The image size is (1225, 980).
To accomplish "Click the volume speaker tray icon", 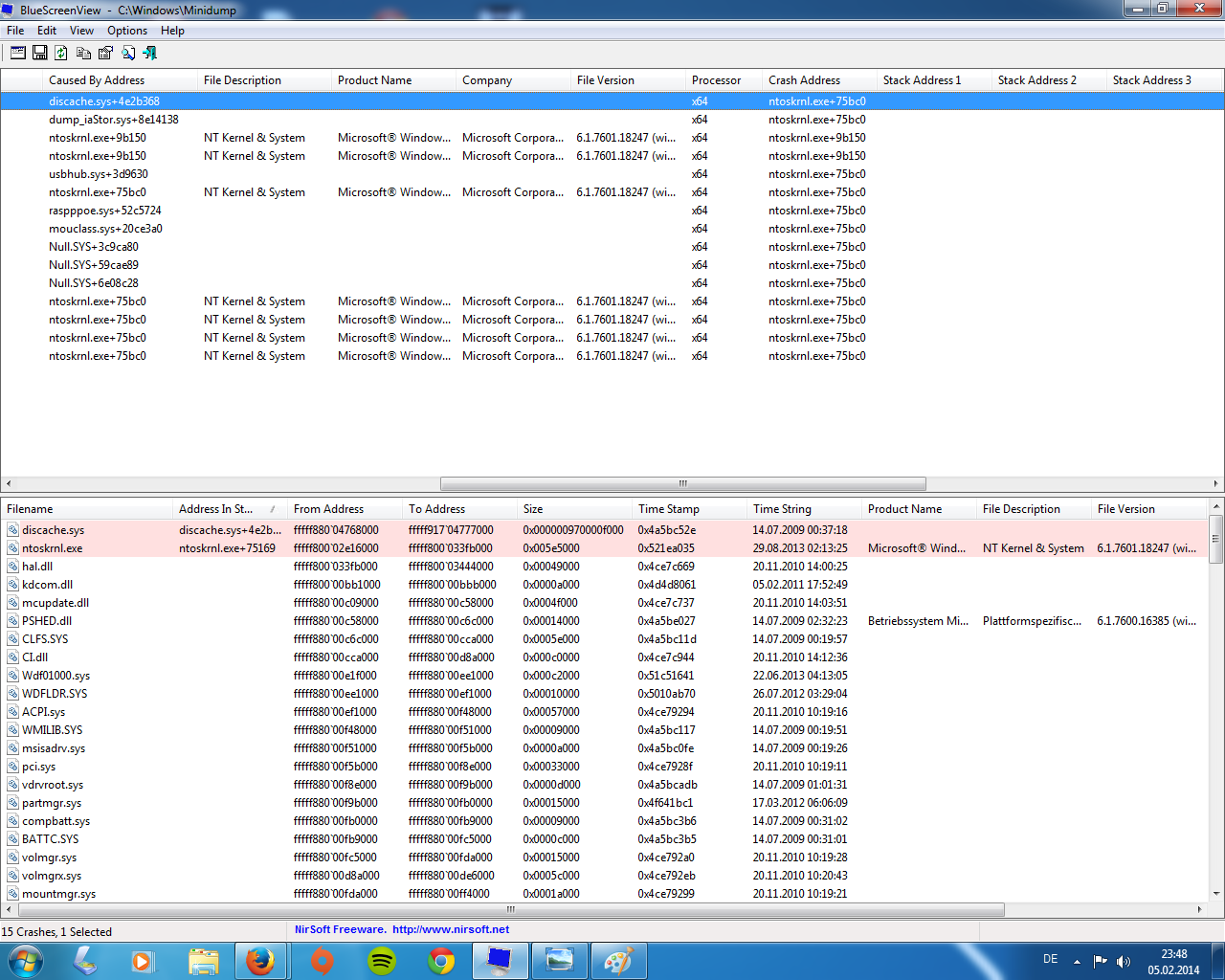I will click(x=1124, y=961).
